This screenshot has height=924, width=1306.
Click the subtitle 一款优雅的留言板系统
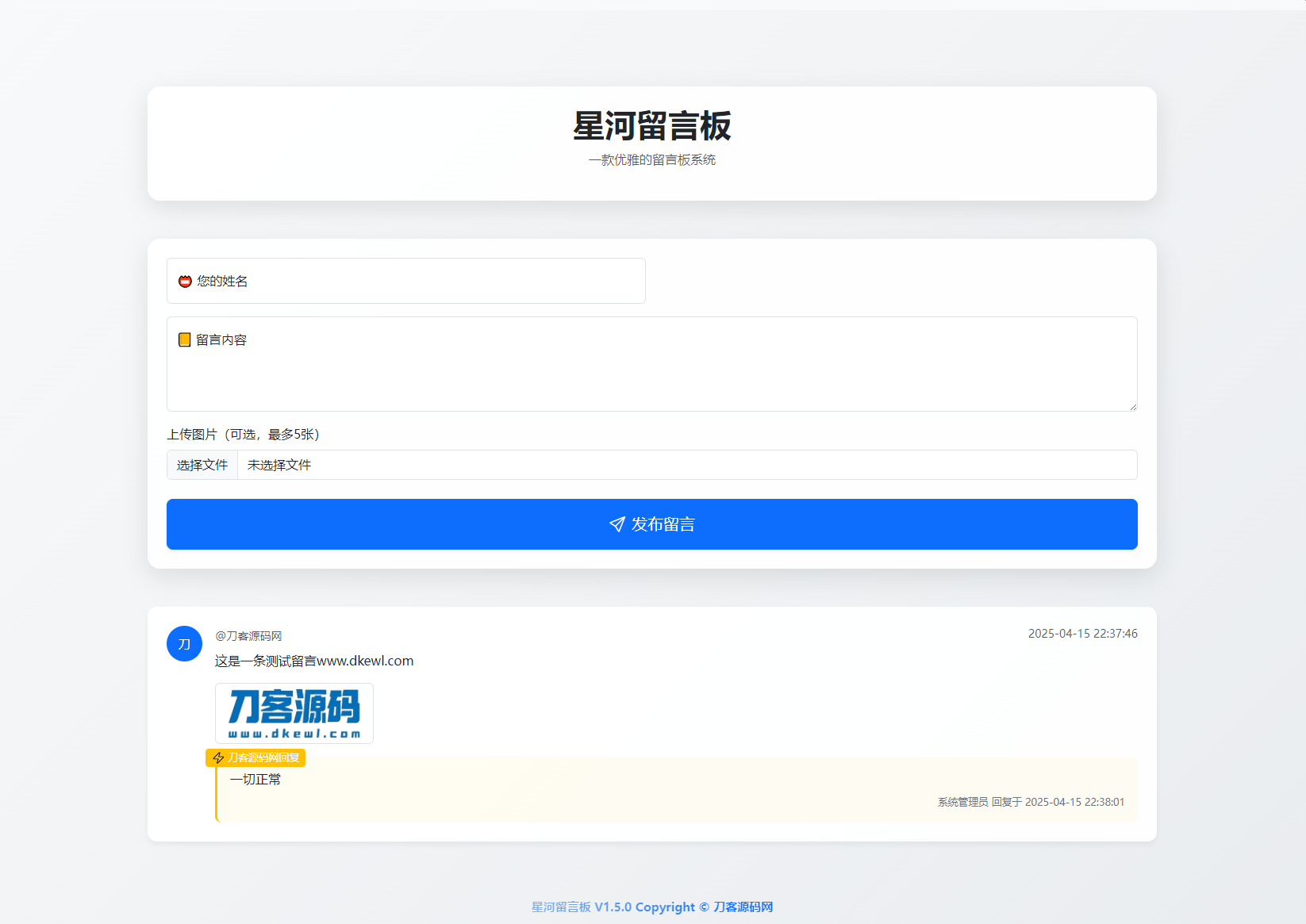tap(651, 159)
